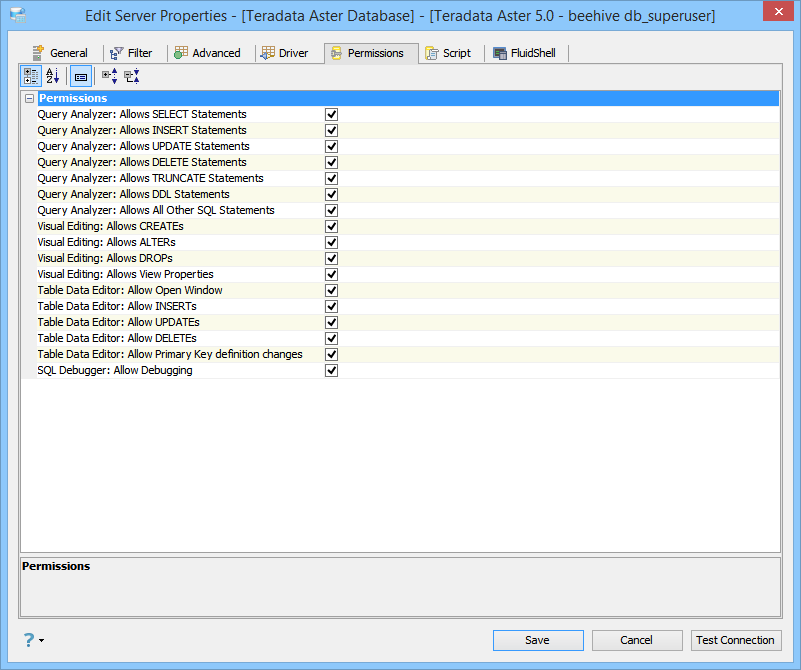Uncheck Allow Open Window checkbox

[x=332, y=291]
